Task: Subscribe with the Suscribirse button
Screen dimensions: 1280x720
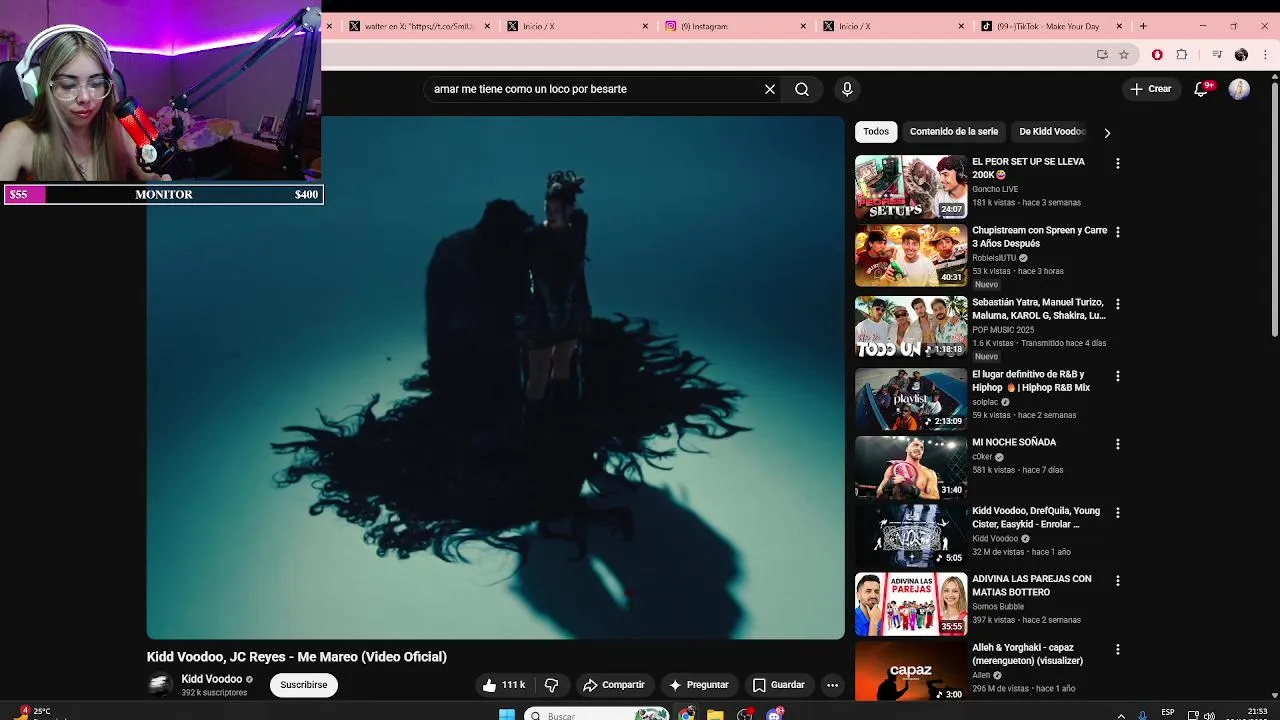Action: pos(303,685)
